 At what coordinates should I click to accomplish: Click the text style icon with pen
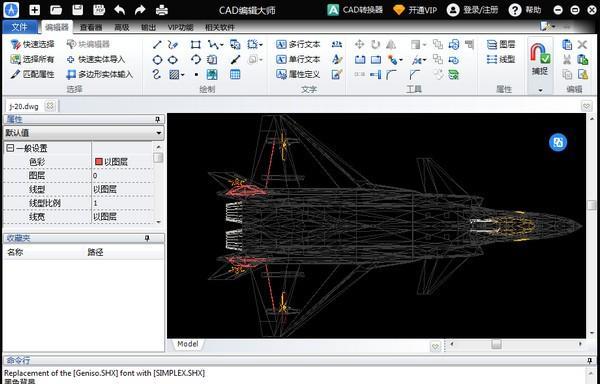[337, 59]
